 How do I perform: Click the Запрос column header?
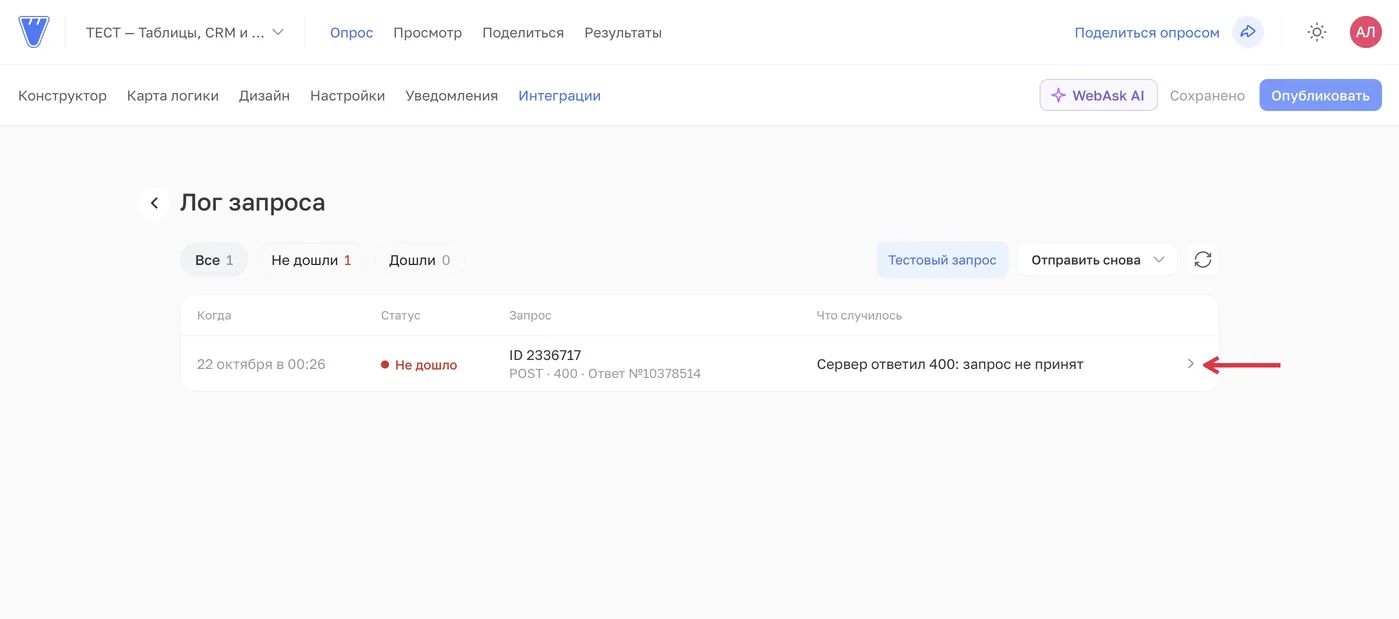530,315
